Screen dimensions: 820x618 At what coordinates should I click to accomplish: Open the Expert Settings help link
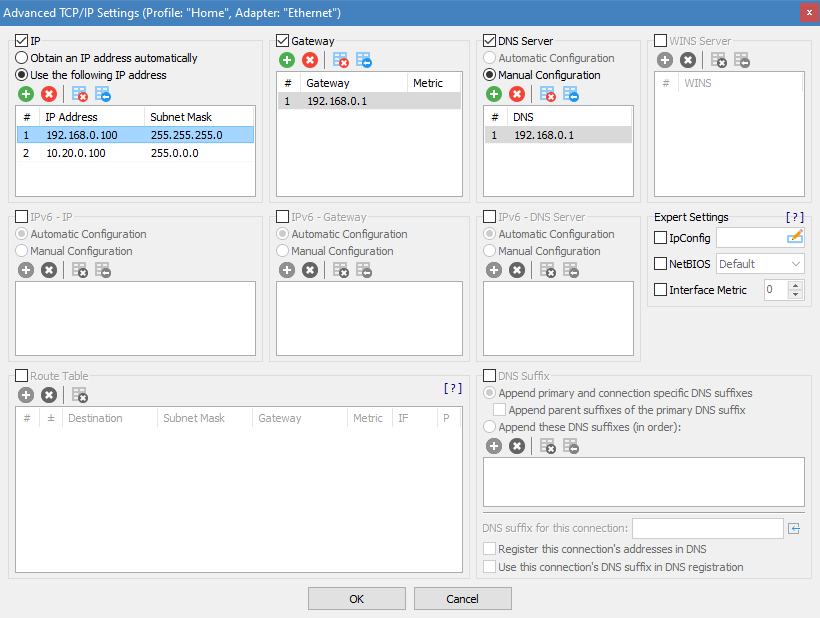pos(794,217)
